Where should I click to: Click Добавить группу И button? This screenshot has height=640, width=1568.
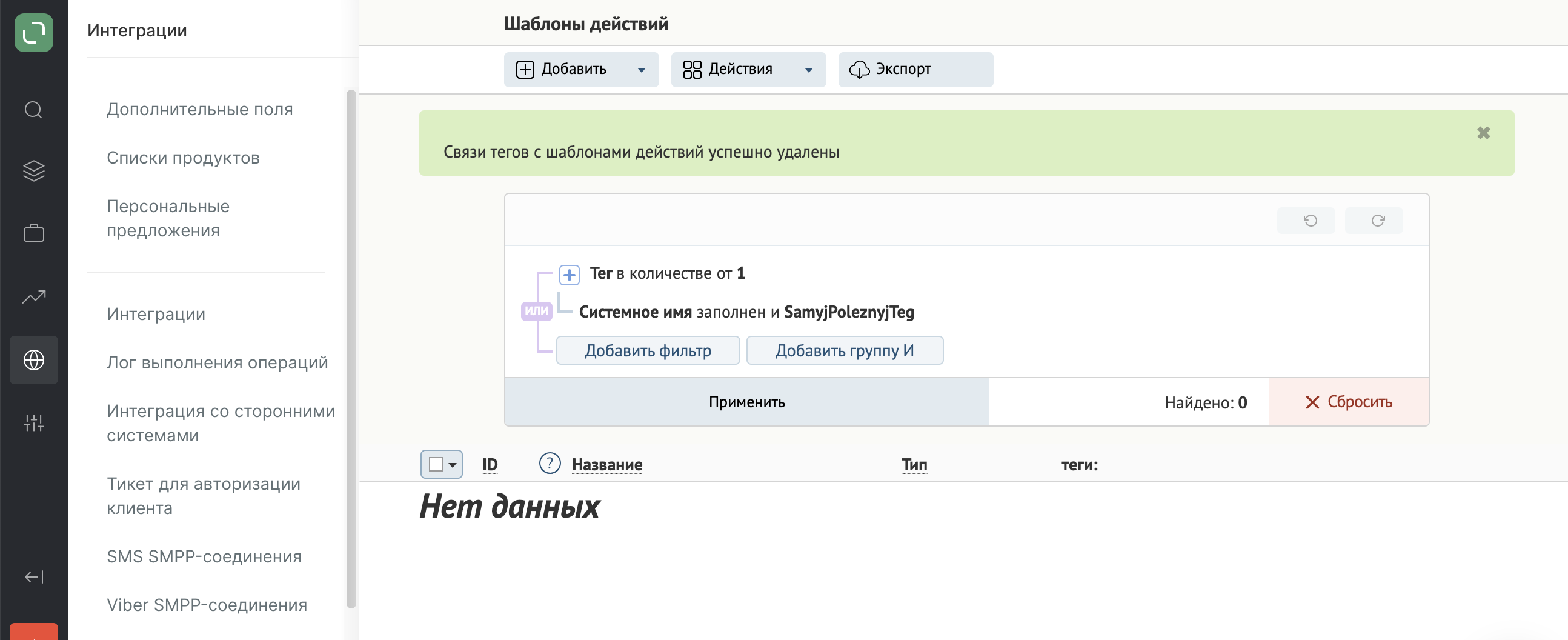[x=845, y=351]
